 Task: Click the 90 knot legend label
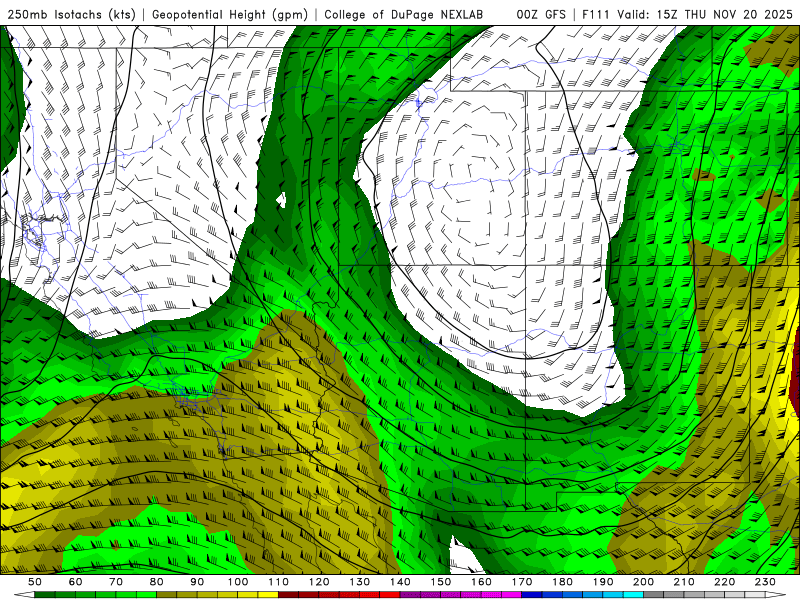click(197, 582)
